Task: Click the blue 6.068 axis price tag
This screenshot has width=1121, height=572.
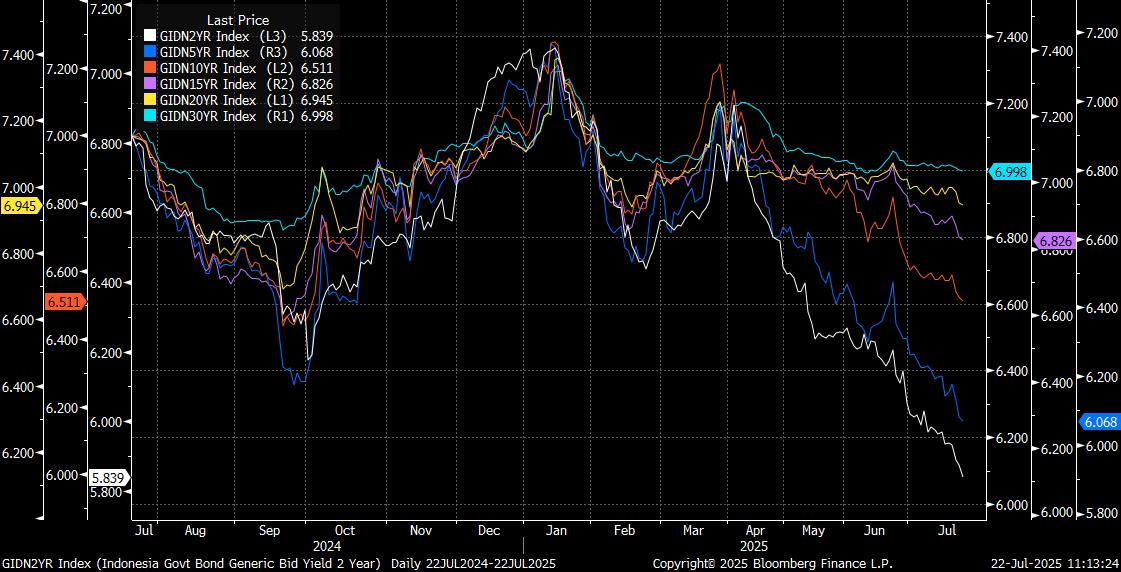Action: click(1098, 421)
